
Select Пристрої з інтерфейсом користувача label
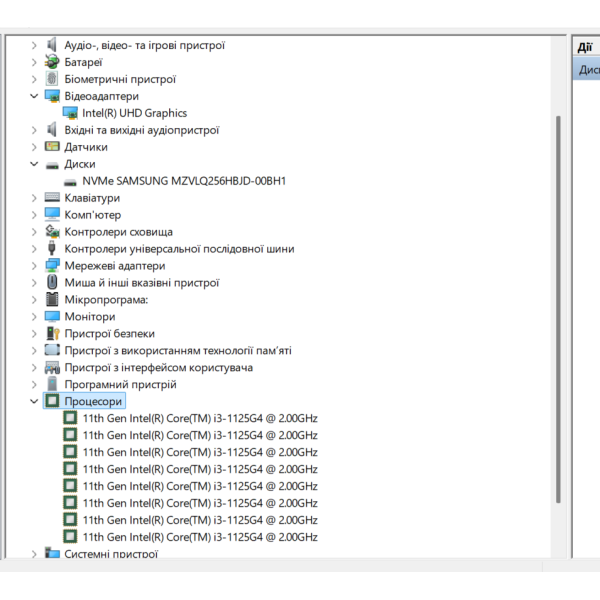tap(158, 367)
